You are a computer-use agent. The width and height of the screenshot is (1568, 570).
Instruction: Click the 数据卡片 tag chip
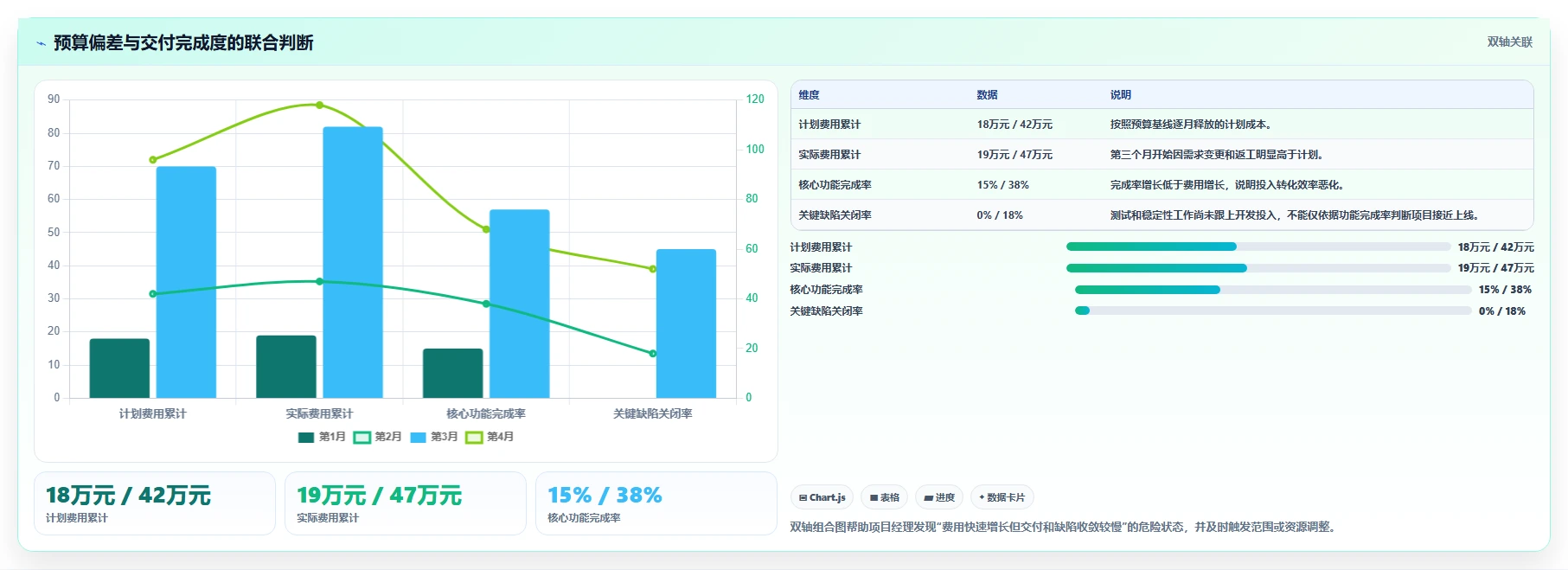(1002, 497)
